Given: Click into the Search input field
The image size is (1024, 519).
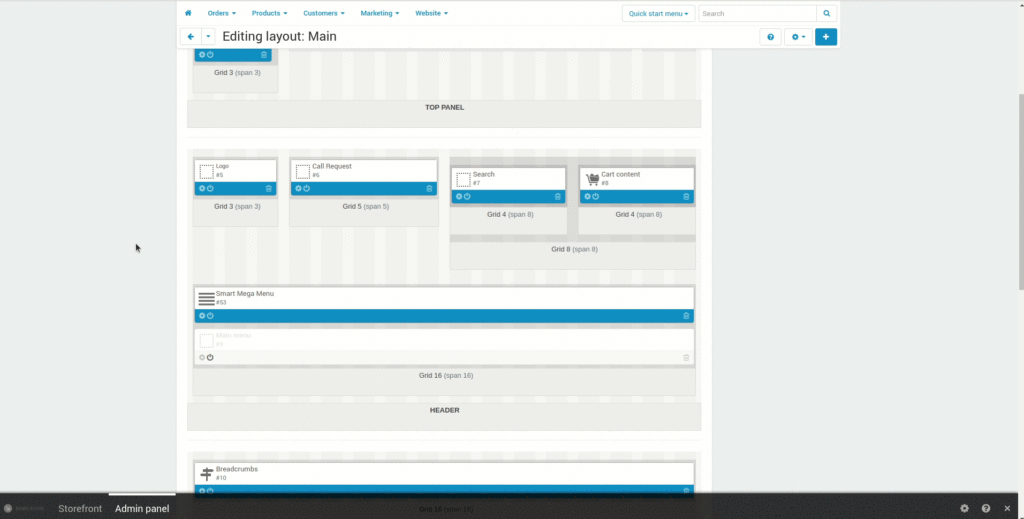Looking at the screenshot, I should [x=757, y=14].
